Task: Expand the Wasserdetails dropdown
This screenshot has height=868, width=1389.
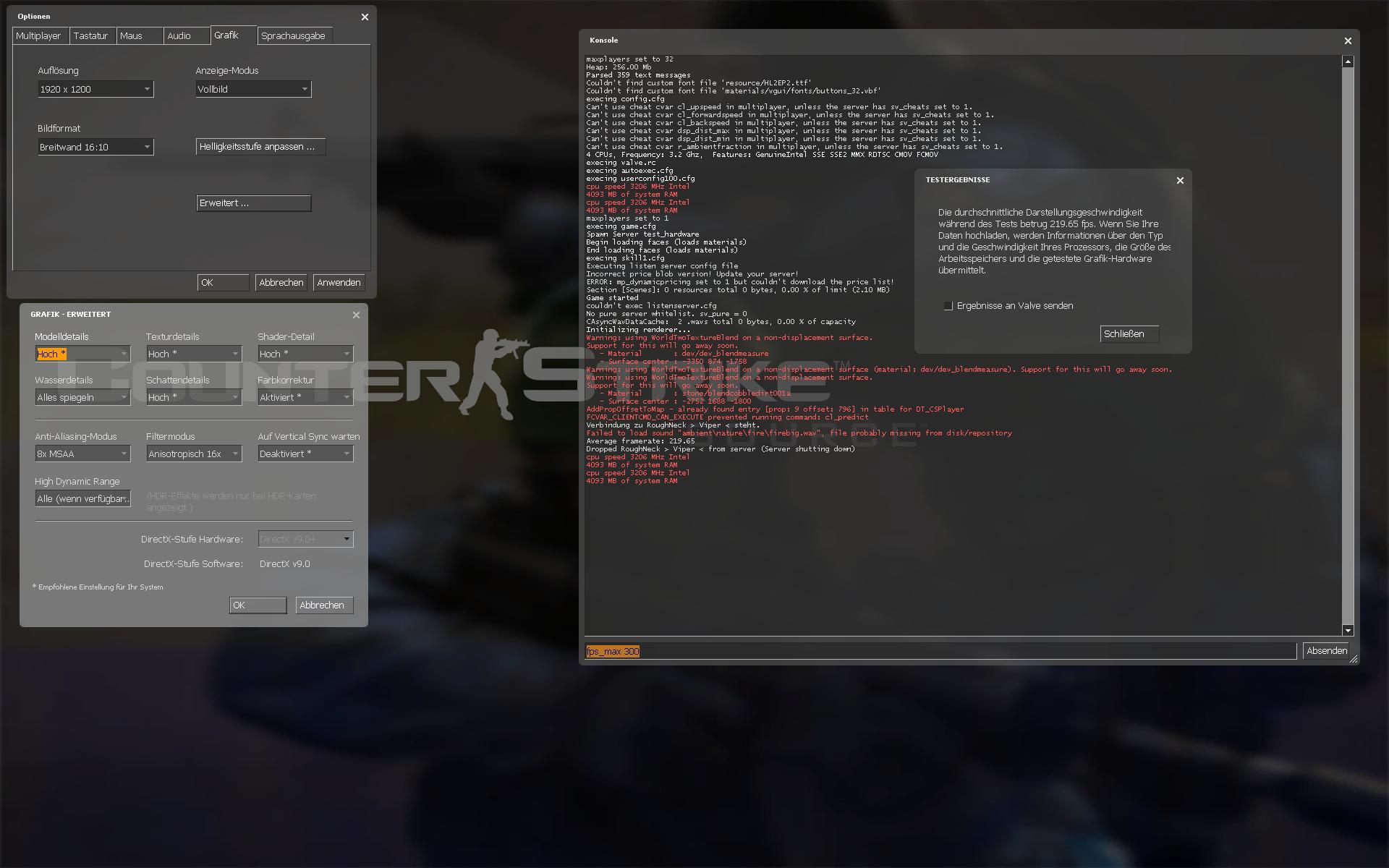Action: tap(82, 397)
